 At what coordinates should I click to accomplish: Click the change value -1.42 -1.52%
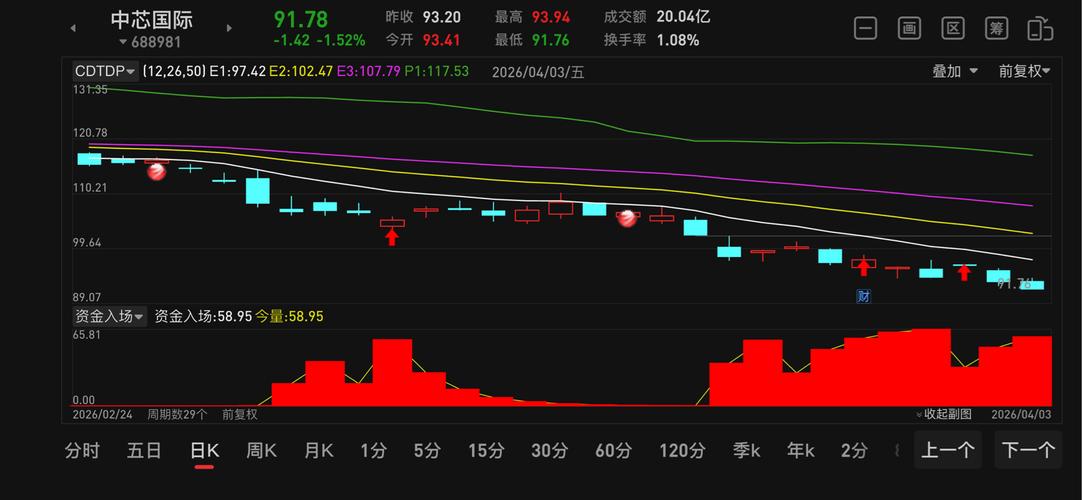319,41
